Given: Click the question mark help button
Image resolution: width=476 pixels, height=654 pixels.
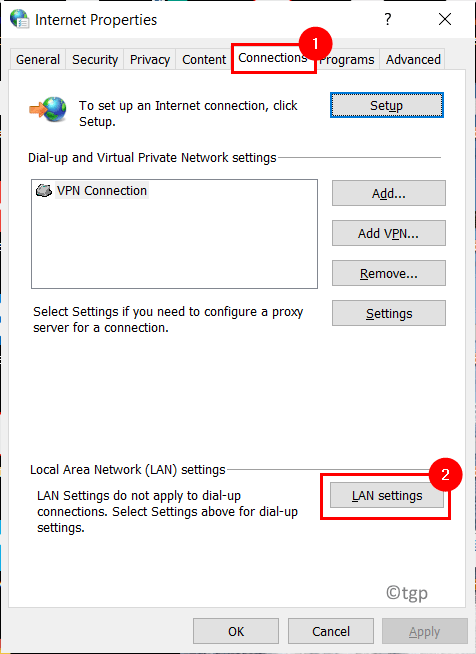Looking at the screenshot, I should (388, 19).
